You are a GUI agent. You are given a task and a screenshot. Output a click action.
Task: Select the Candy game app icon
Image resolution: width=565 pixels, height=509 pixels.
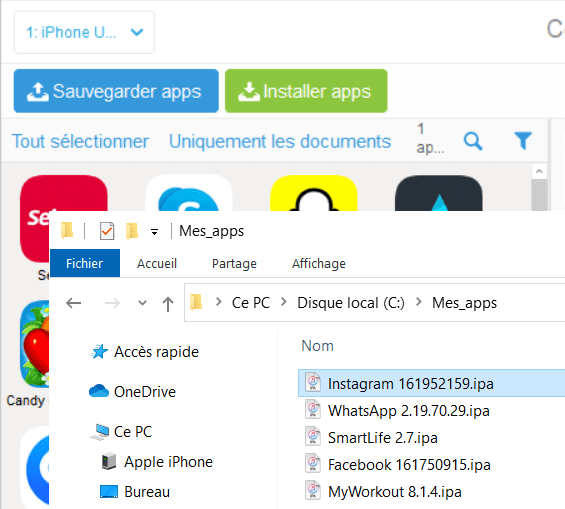(x=35, y=344)
